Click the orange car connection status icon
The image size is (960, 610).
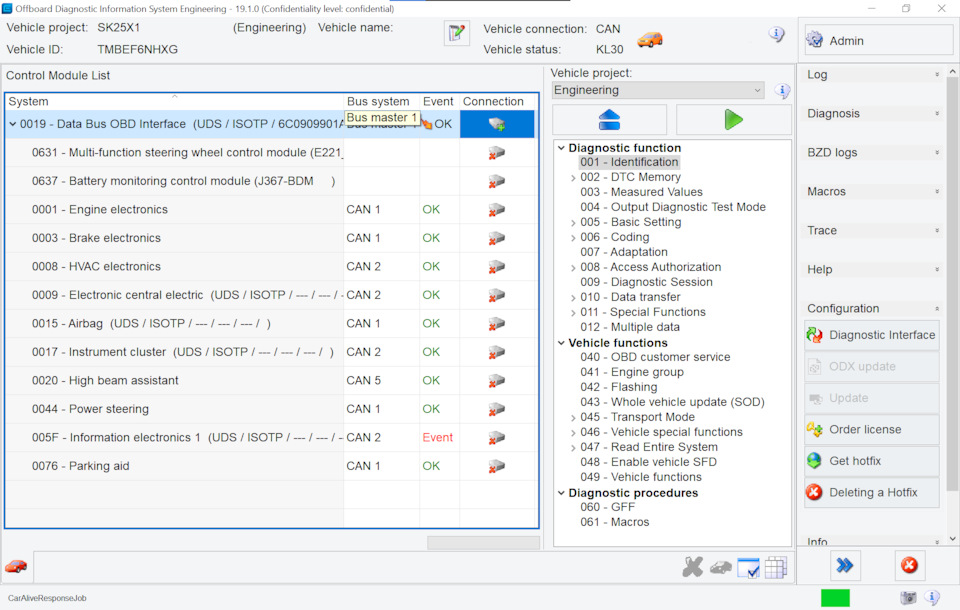(650, 40)
